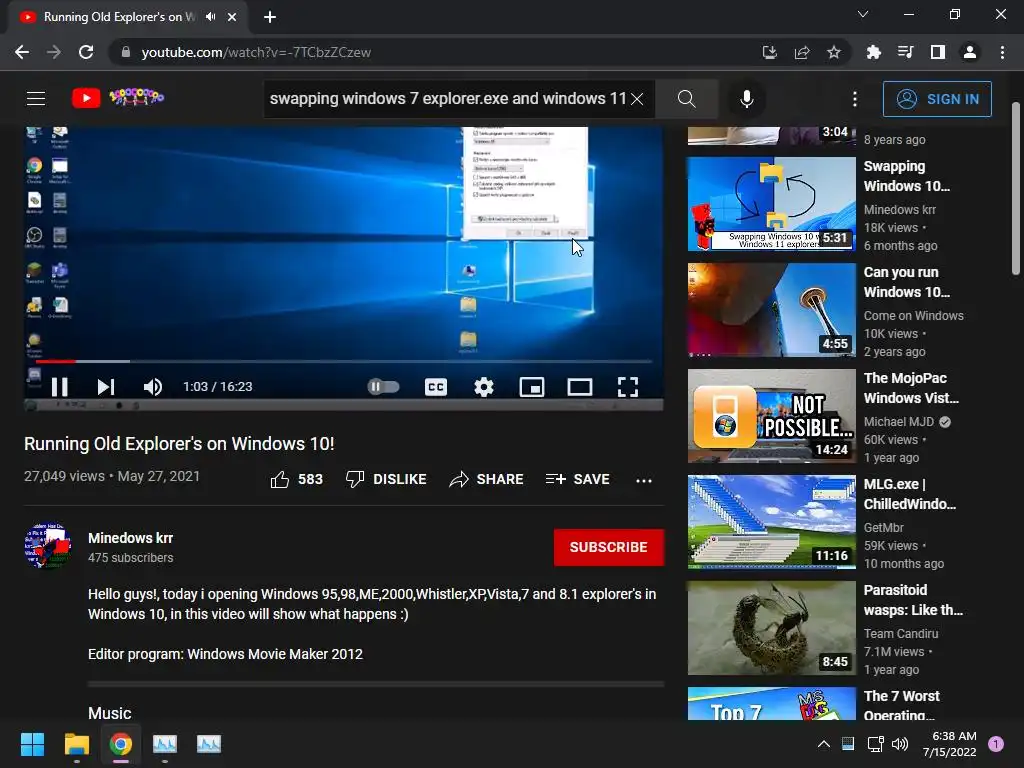Share this page icon in address bar
The image size is (1024, 768).
[x=802, y=52]
